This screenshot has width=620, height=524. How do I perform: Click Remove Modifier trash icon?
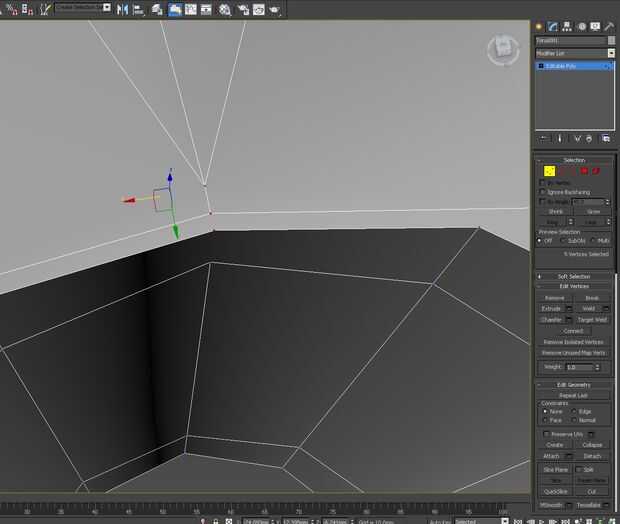coord(589,139)
